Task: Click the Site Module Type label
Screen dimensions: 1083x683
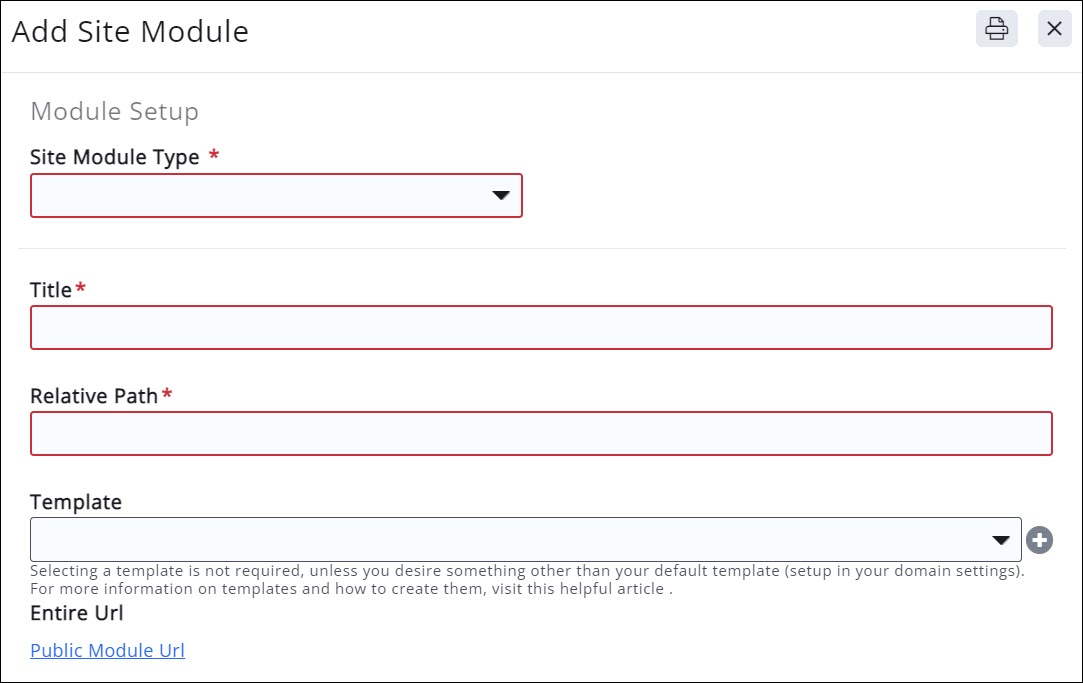Action: click(115, 157)
